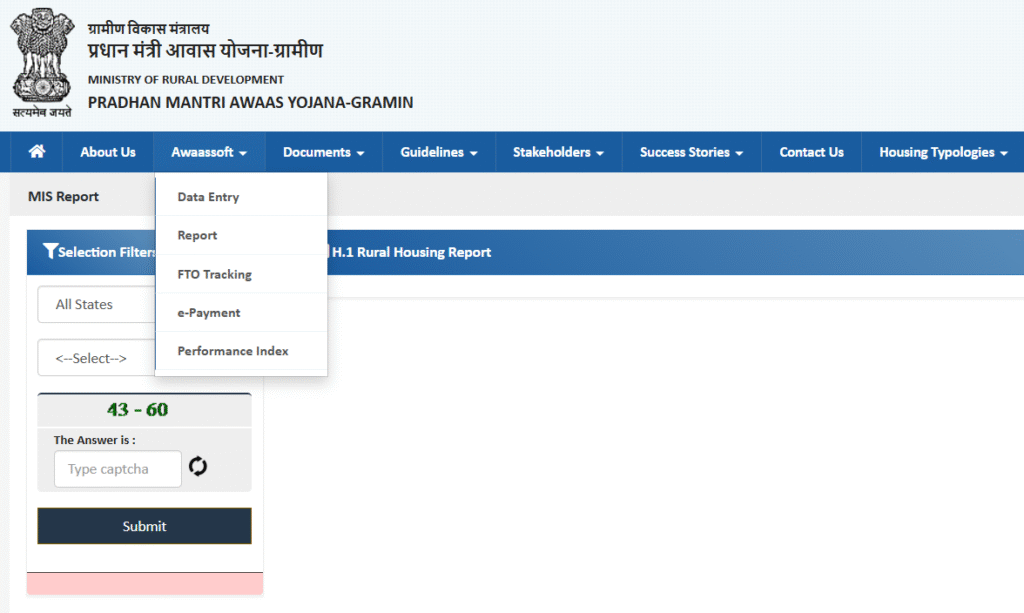Select Data Entry from Awaassoft menu
1024x613 pixels.
241,196
